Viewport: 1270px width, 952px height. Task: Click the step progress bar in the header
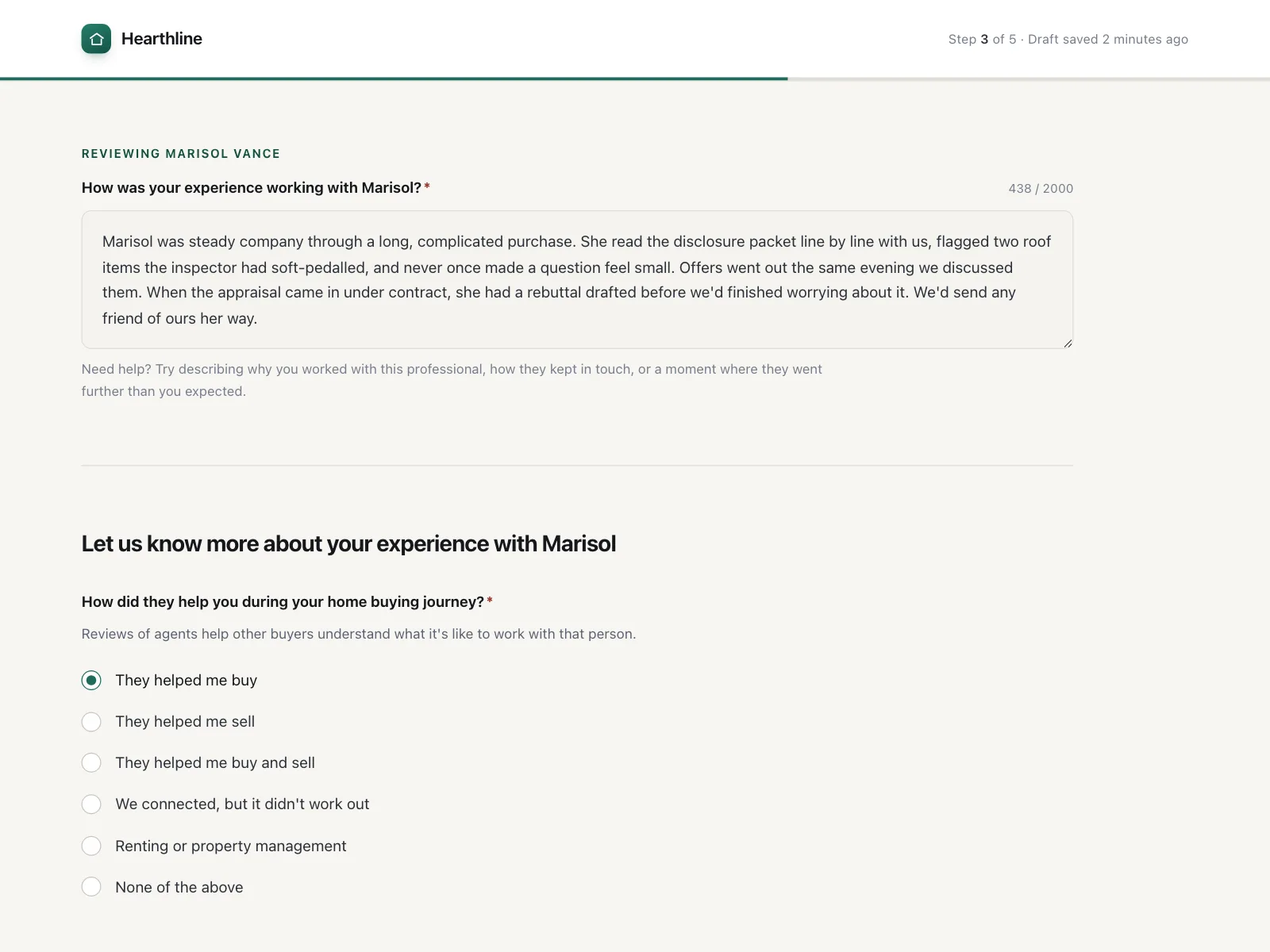click(x=635, y=79)
